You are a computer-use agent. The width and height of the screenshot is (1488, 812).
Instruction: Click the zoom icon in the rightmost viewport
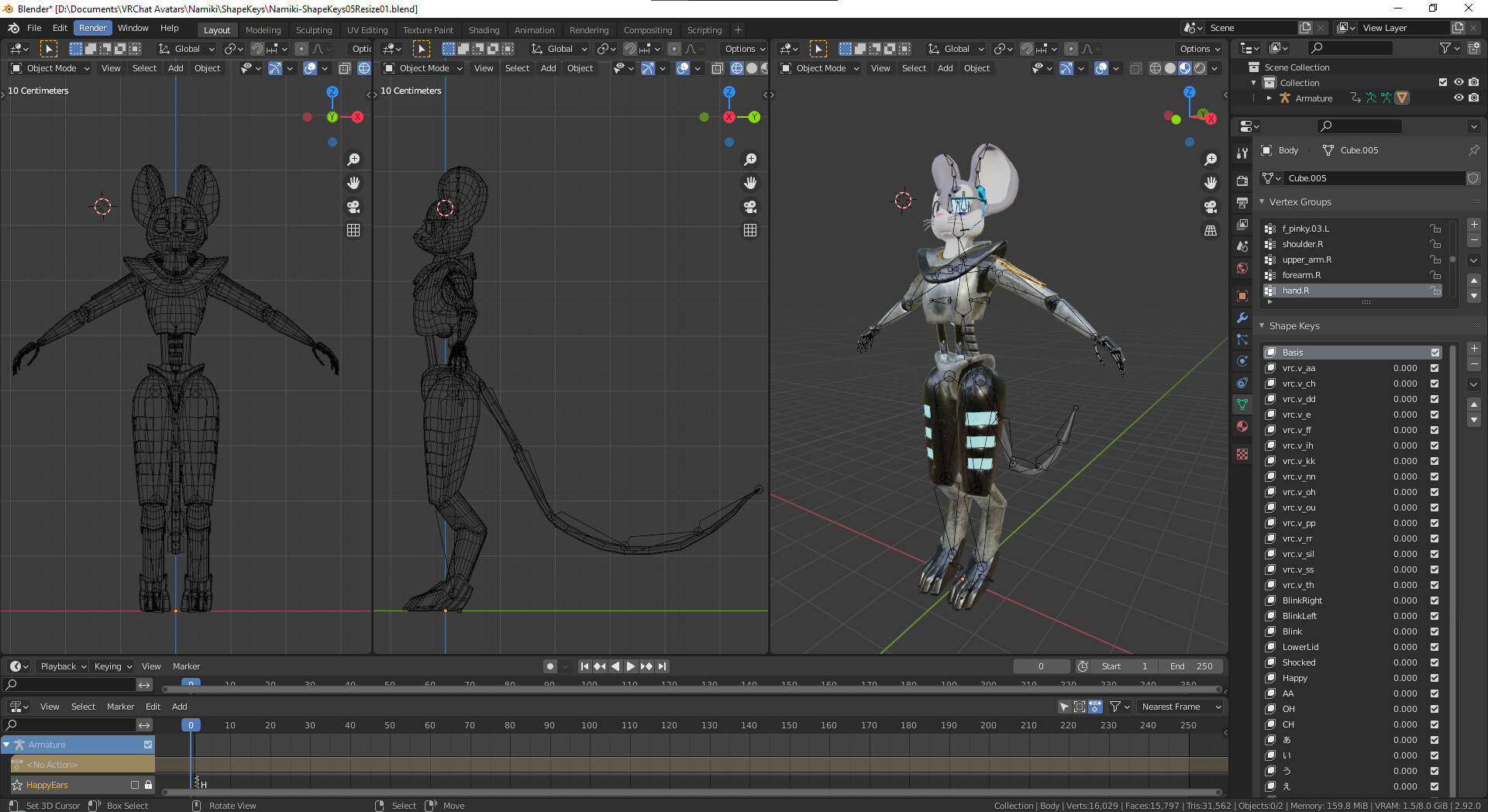(x=1210, y=160)
